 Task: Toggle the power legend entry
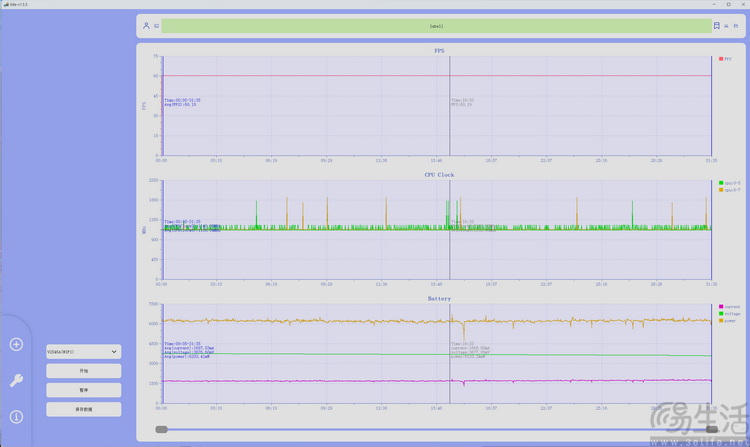point(727,321)
